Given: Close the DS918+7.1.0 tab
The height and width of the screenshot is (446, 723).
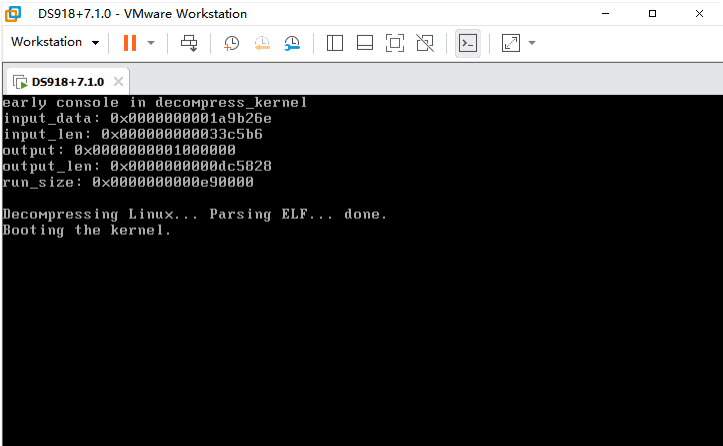Looking at the screenshot, I should click(x=118, y=81).
